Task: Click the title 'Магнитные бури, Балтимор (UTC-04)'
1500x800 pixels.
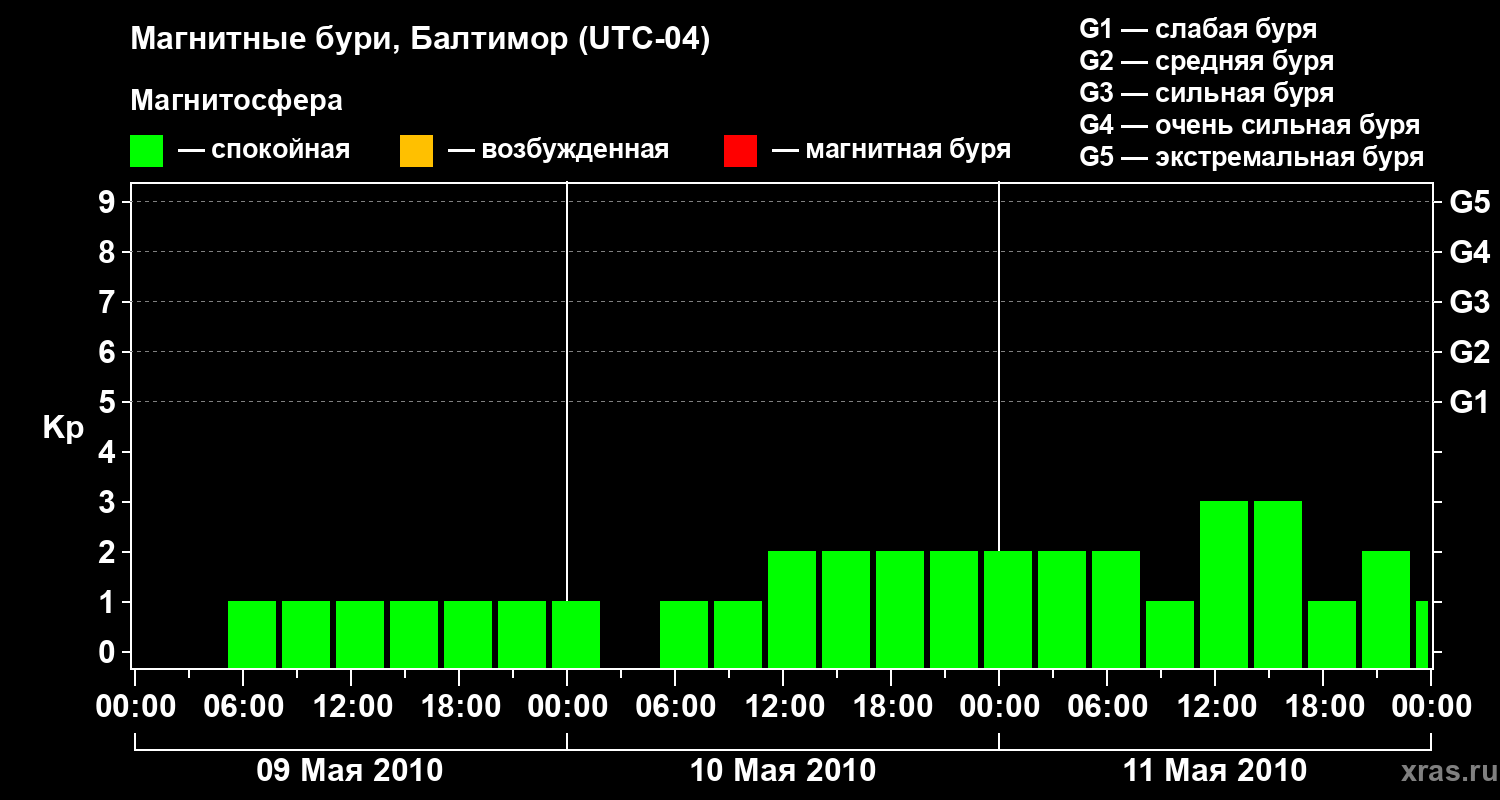Action: pyautogui.click(x=420, y=40)
